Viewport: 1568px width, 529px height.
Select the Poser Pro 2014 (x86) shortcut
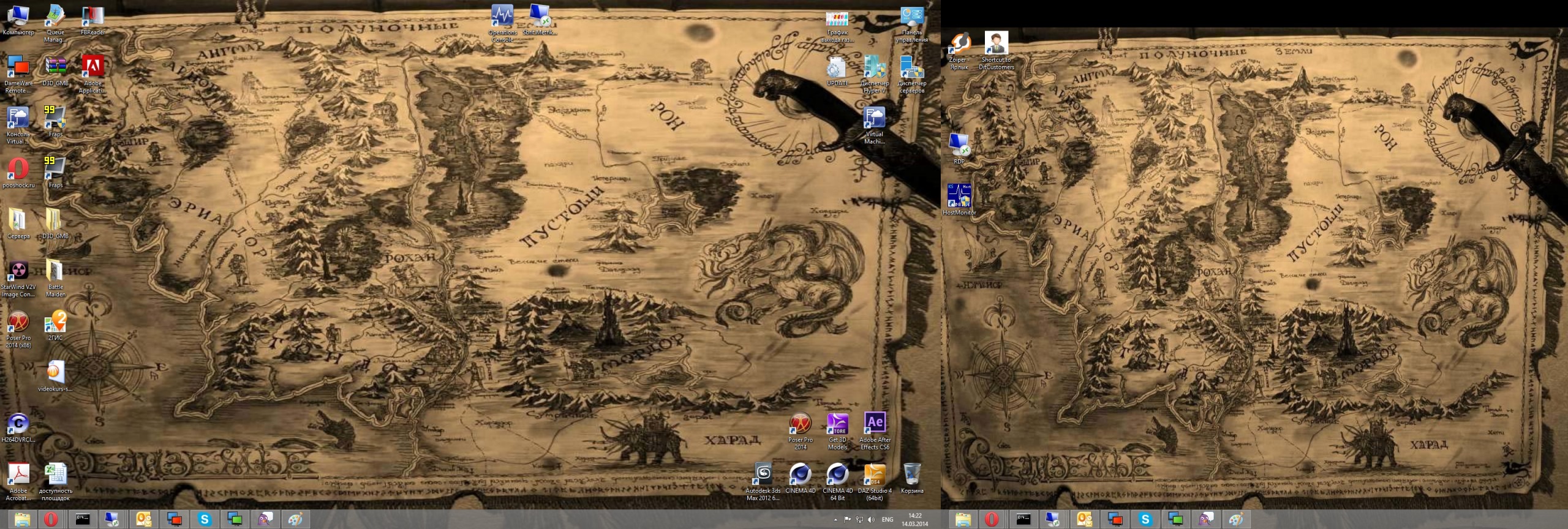(18, 329)
